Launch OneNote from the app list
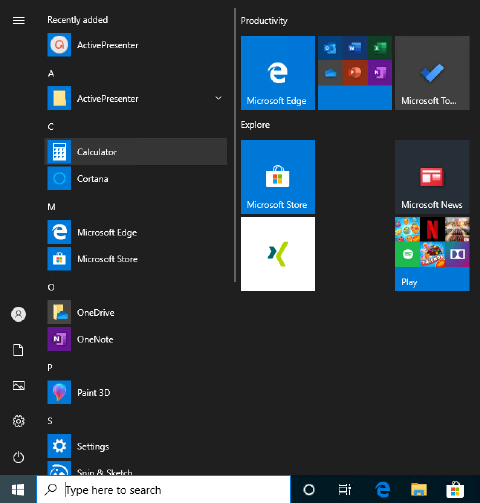The width and height of the screenshot is (480, 503). point(136,339)
